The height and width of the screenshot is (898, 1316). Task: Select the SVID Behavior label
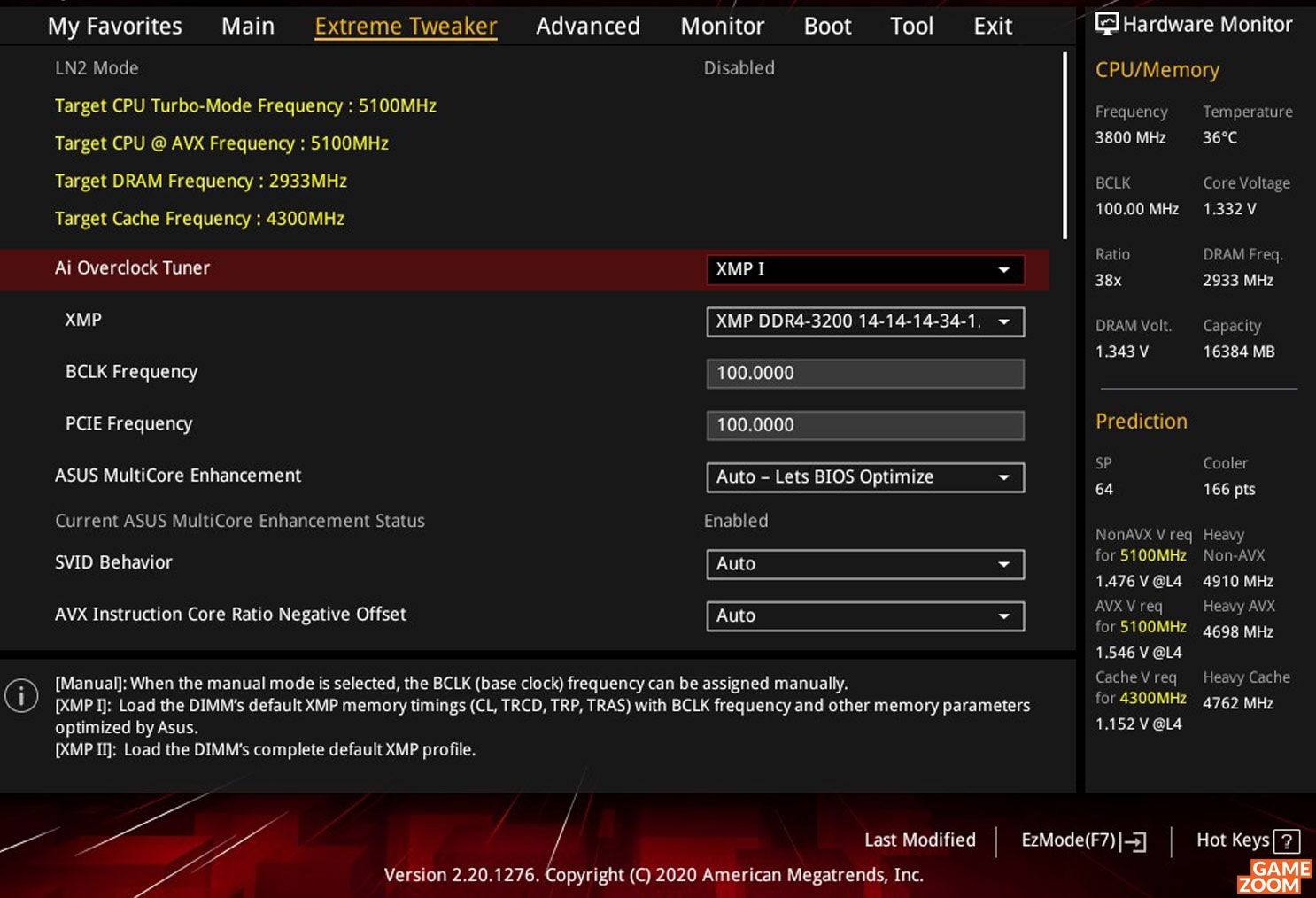[113, 562]
